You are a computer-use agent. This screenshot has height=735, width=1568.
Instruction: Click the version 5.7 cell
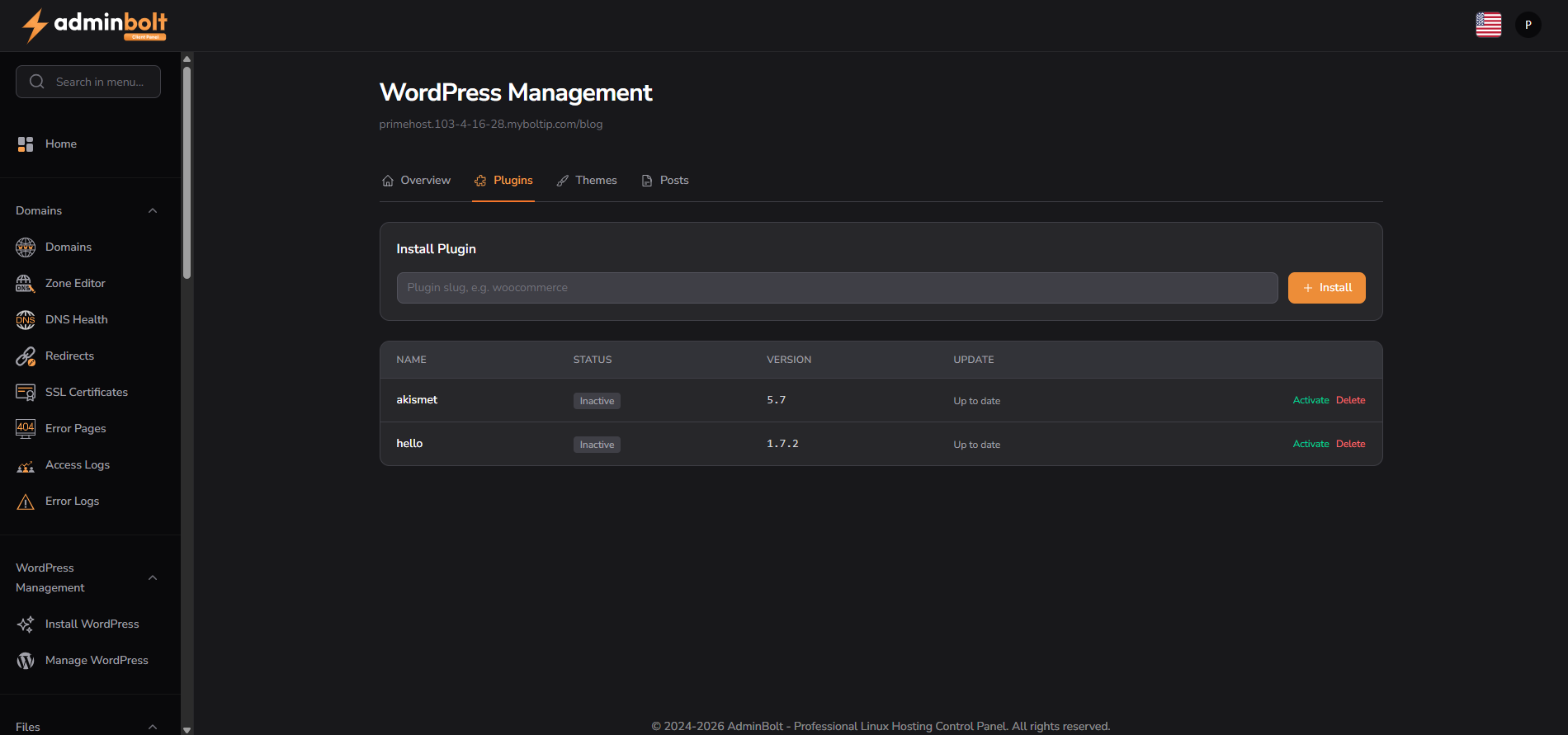coord(776,400)
